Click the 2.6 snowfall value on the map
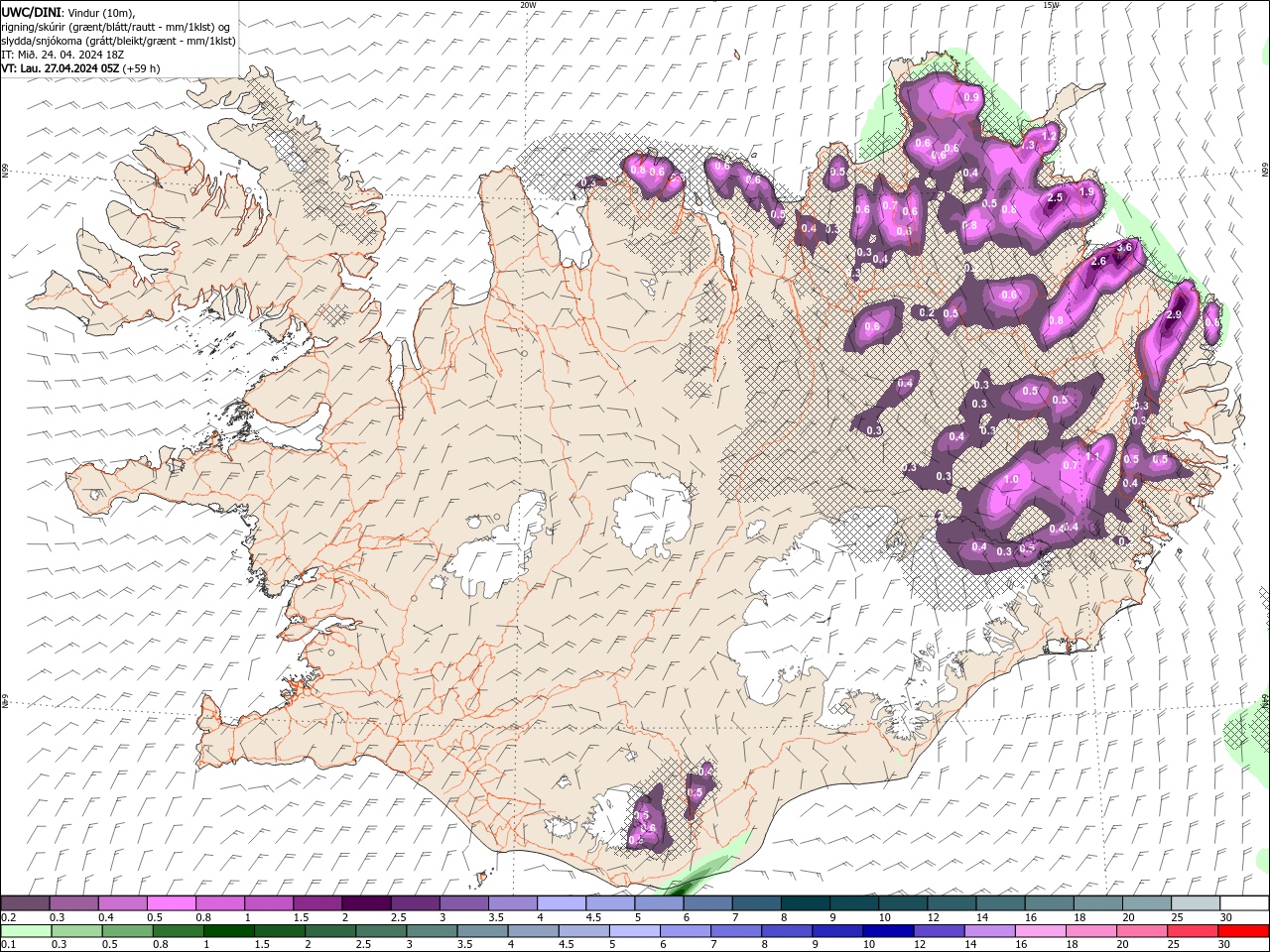Image resolution: width=1270 pixels, height=952 pixels. coord(1098,262)
